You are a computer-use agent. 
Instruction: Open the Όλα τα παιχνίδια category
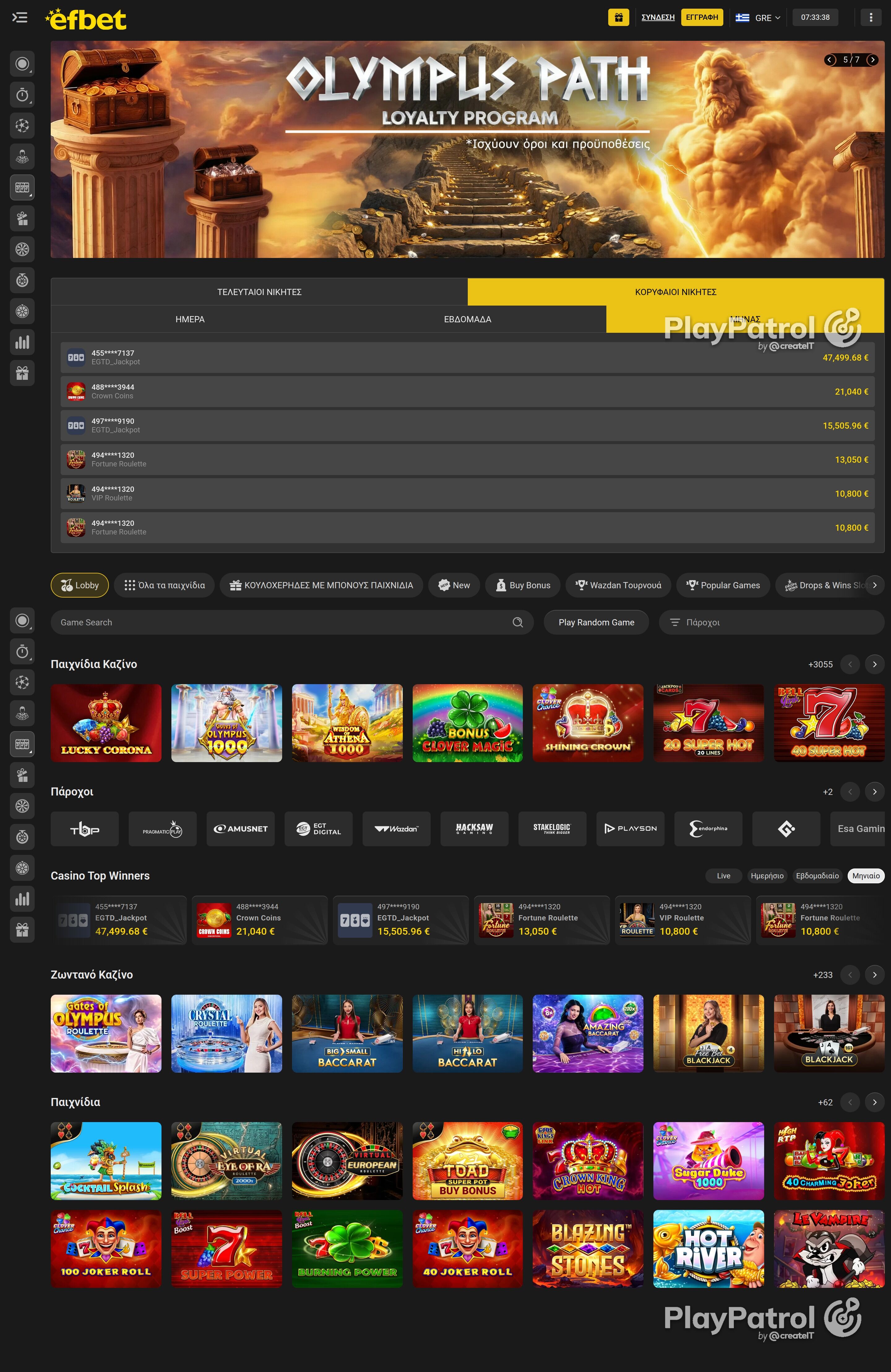coord(164,585)
